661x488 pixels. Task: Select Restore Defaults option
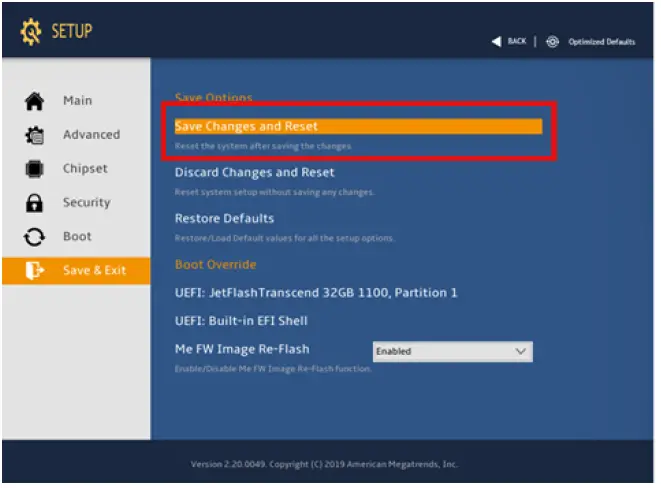coord(224,218)
